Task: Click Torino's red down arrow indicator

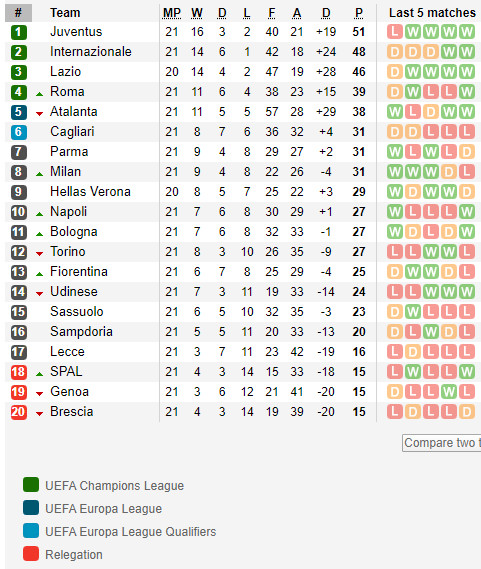Action: (x=40, y=254)
